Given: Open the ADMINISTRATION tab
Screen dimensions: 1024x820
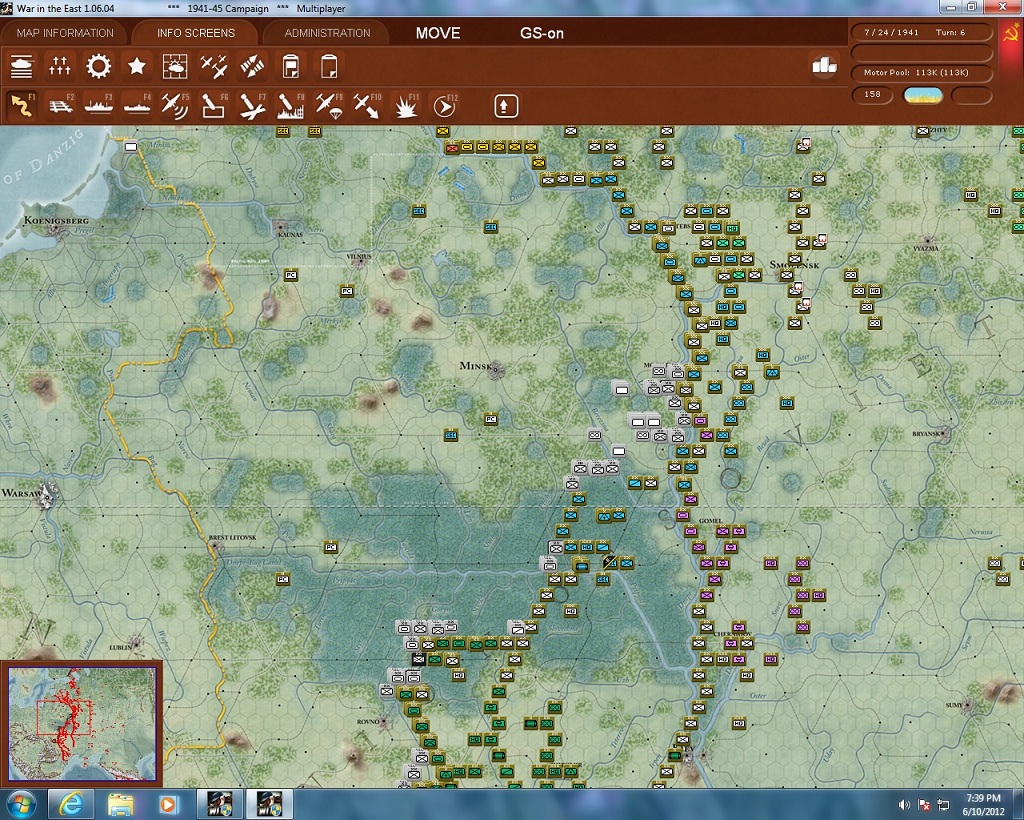Looking at the screenshot, I should pos(327,33).
